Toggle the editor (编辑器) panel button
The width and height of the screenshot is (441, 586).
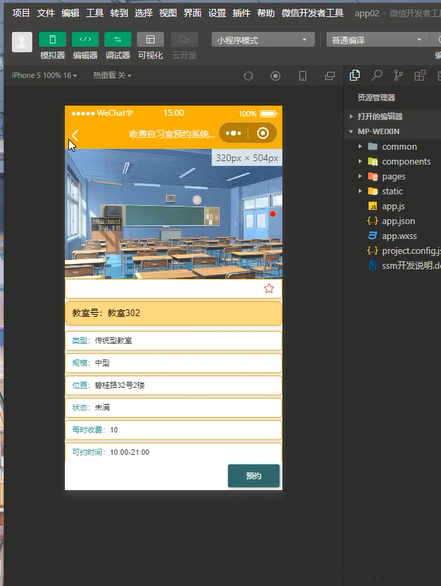85,40
